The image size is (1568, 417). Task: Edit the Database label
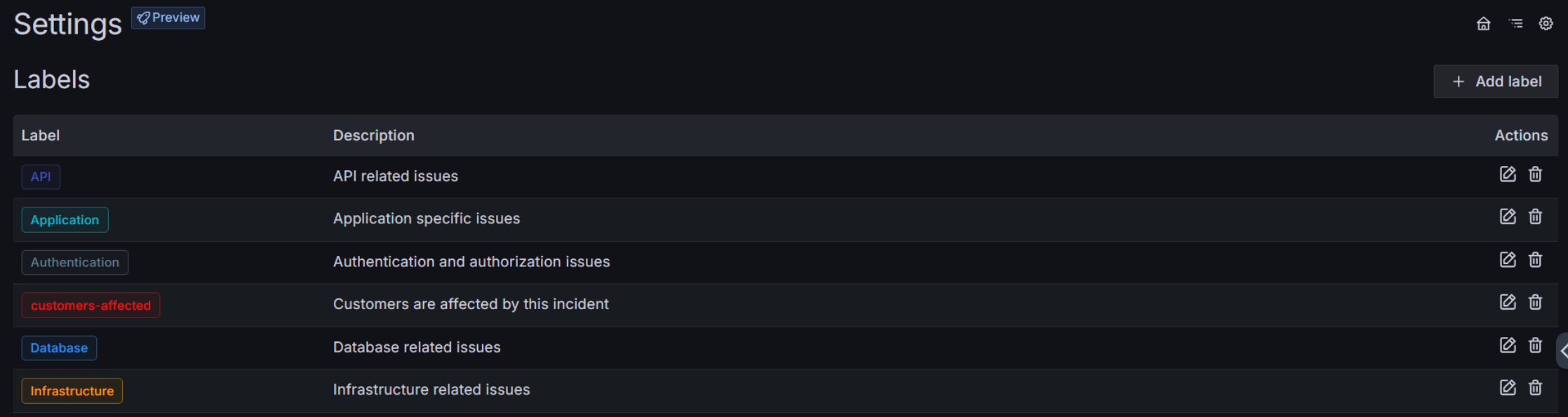click(1508, 346)
